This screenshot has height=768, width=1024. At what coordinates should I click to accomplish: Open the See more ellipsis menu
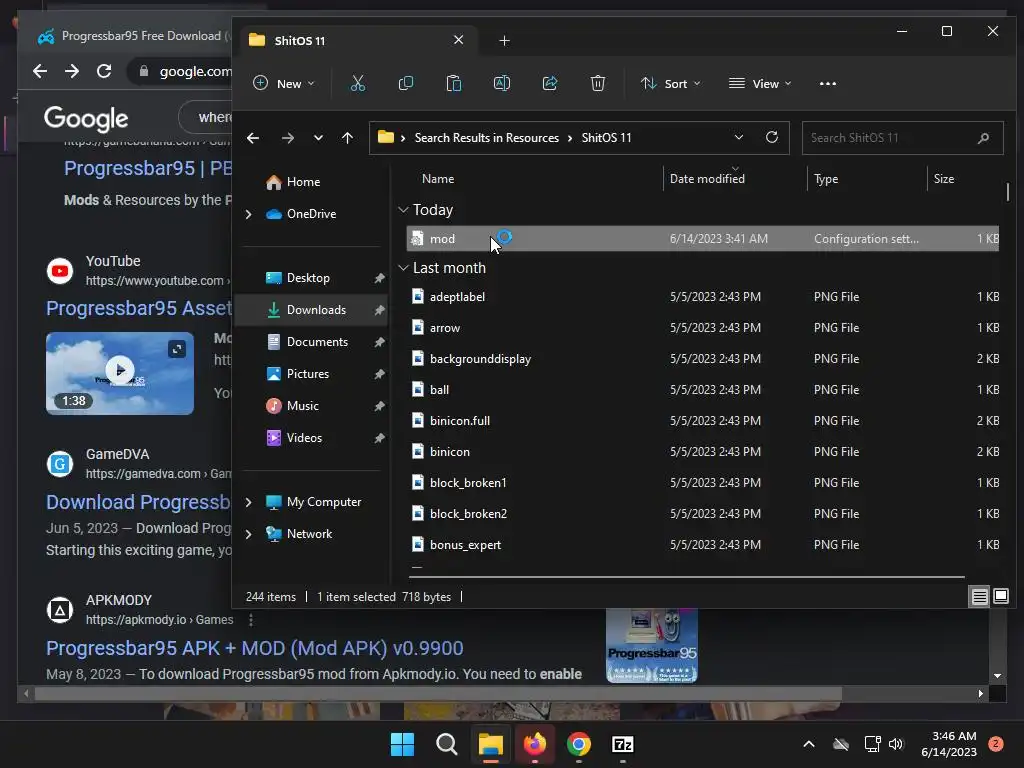[x=827, y=84]
